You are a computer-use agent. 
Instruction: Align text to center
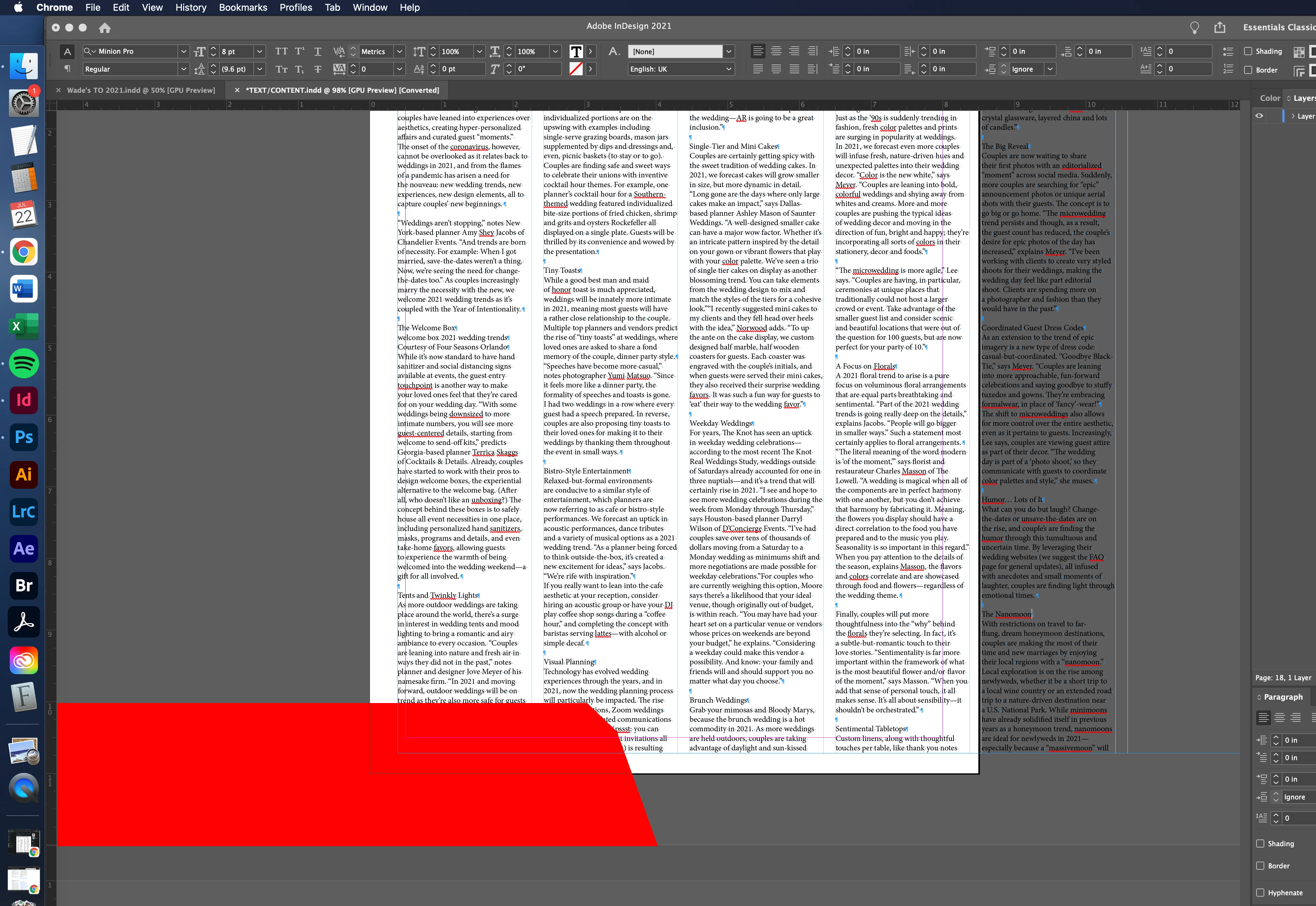click(x=776, y=52)
